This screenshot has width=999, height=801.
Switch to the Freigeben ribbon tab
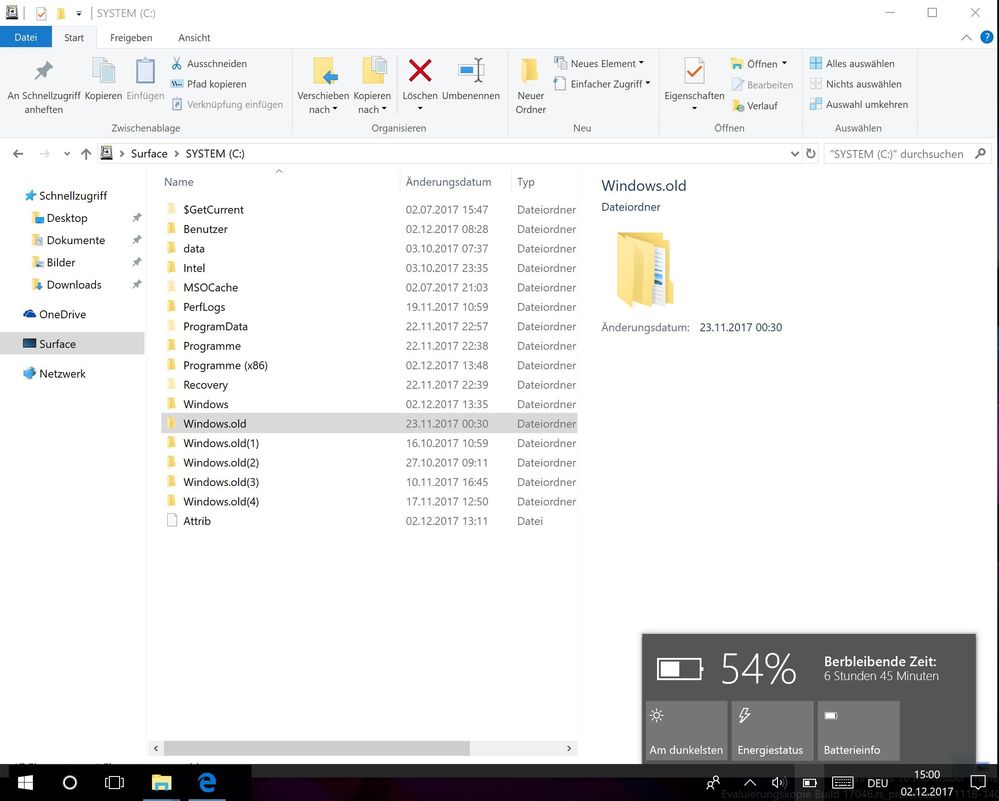tap(131, 38)
